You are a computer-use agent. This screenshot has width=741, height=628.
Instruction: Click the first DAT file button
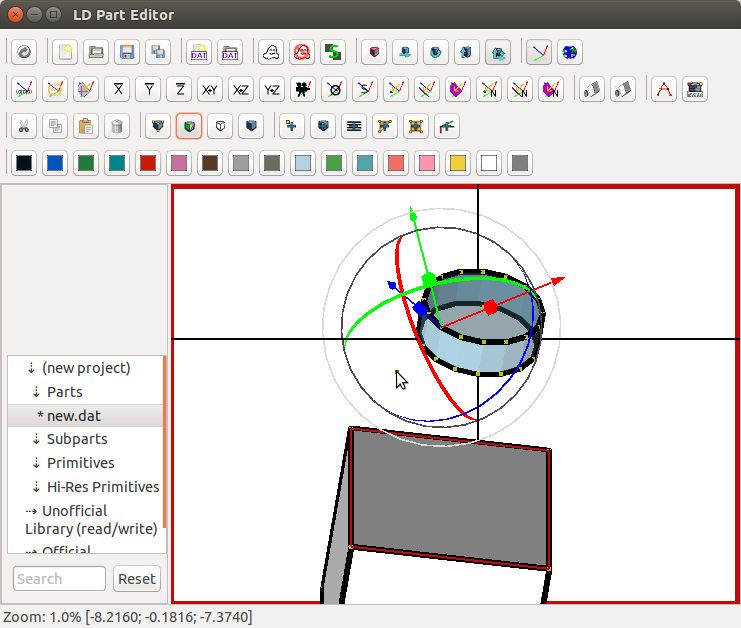coord(199,52)
